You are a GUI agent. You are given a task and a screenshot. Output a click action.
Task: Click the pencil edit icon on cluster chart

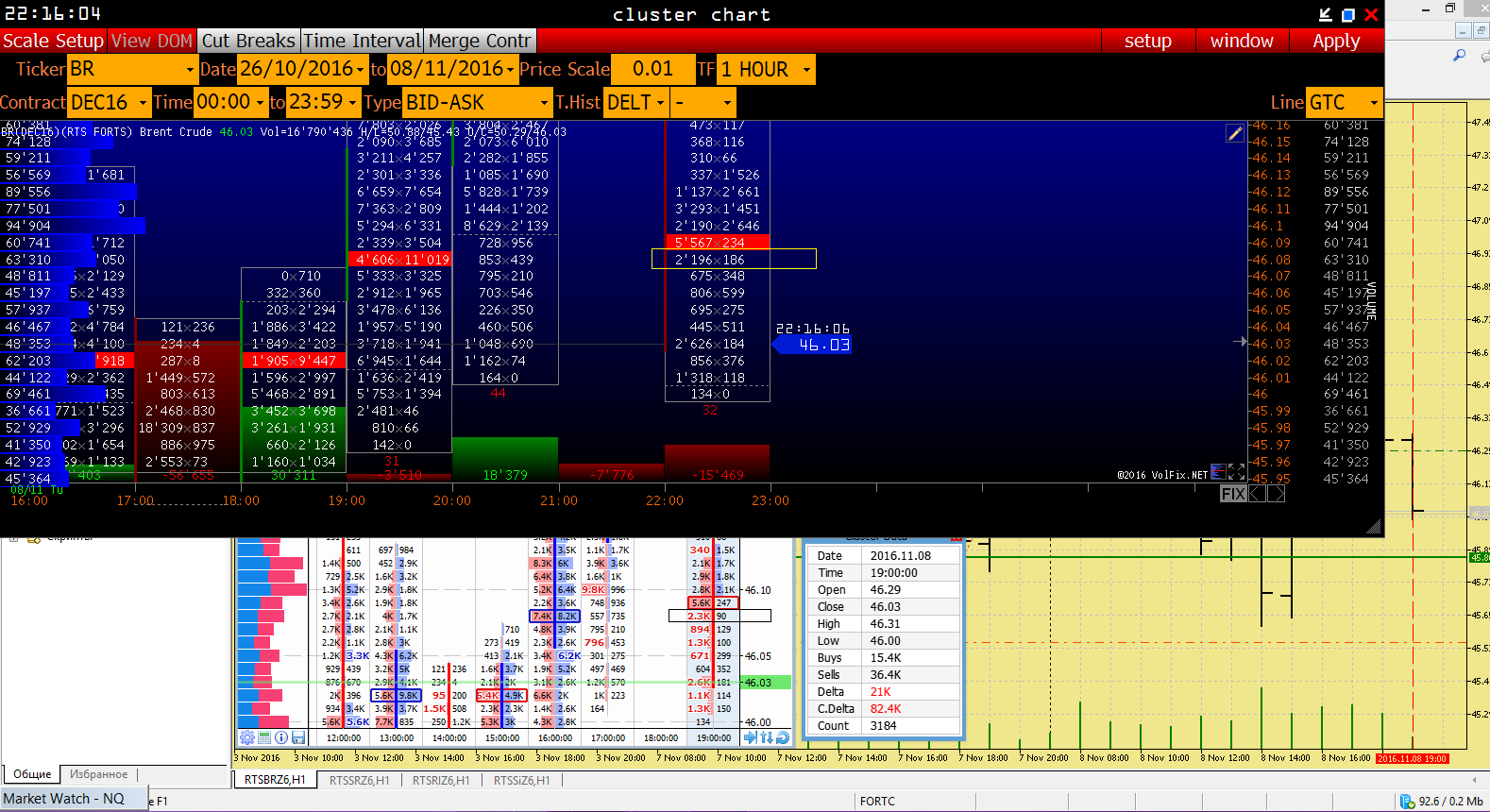(1234, 133)
